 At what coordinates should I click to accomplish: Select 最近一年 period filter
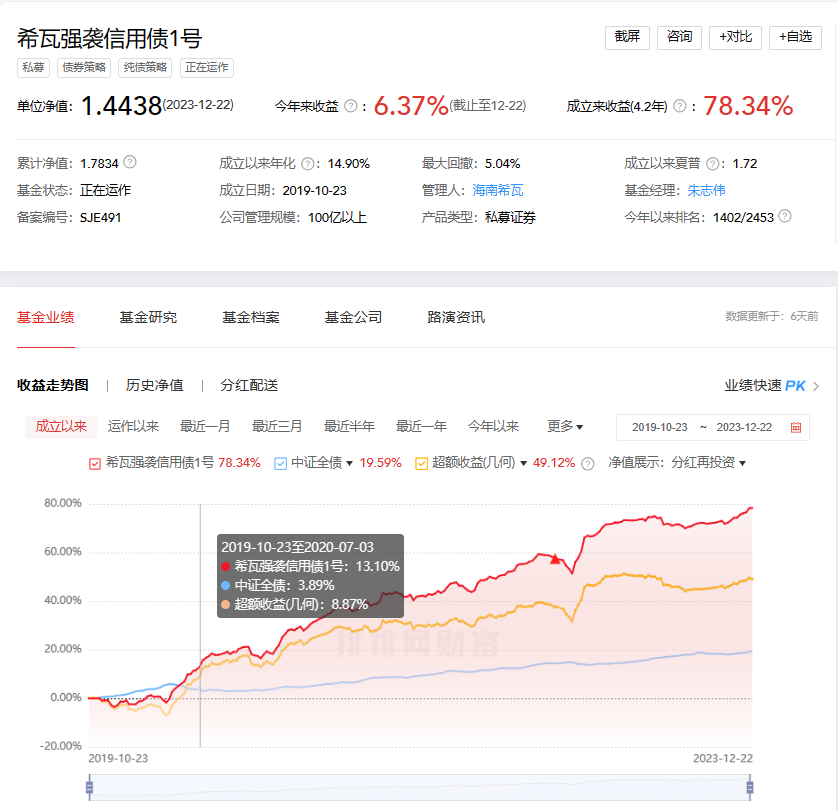[x=421, y=426]
